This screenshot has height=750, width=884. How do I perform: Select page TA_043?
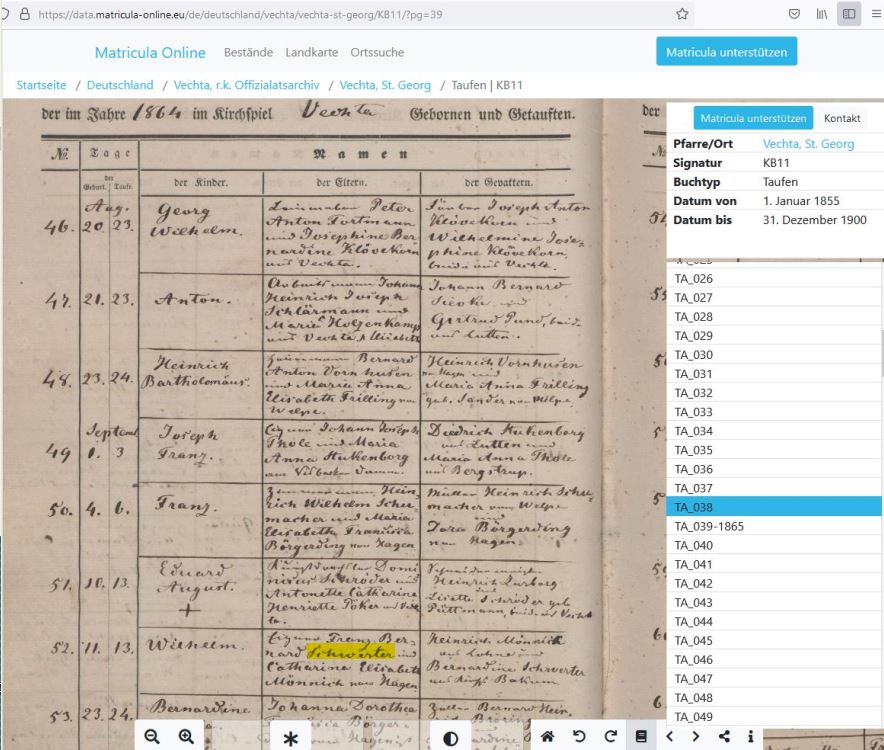[x=774, y=603]
